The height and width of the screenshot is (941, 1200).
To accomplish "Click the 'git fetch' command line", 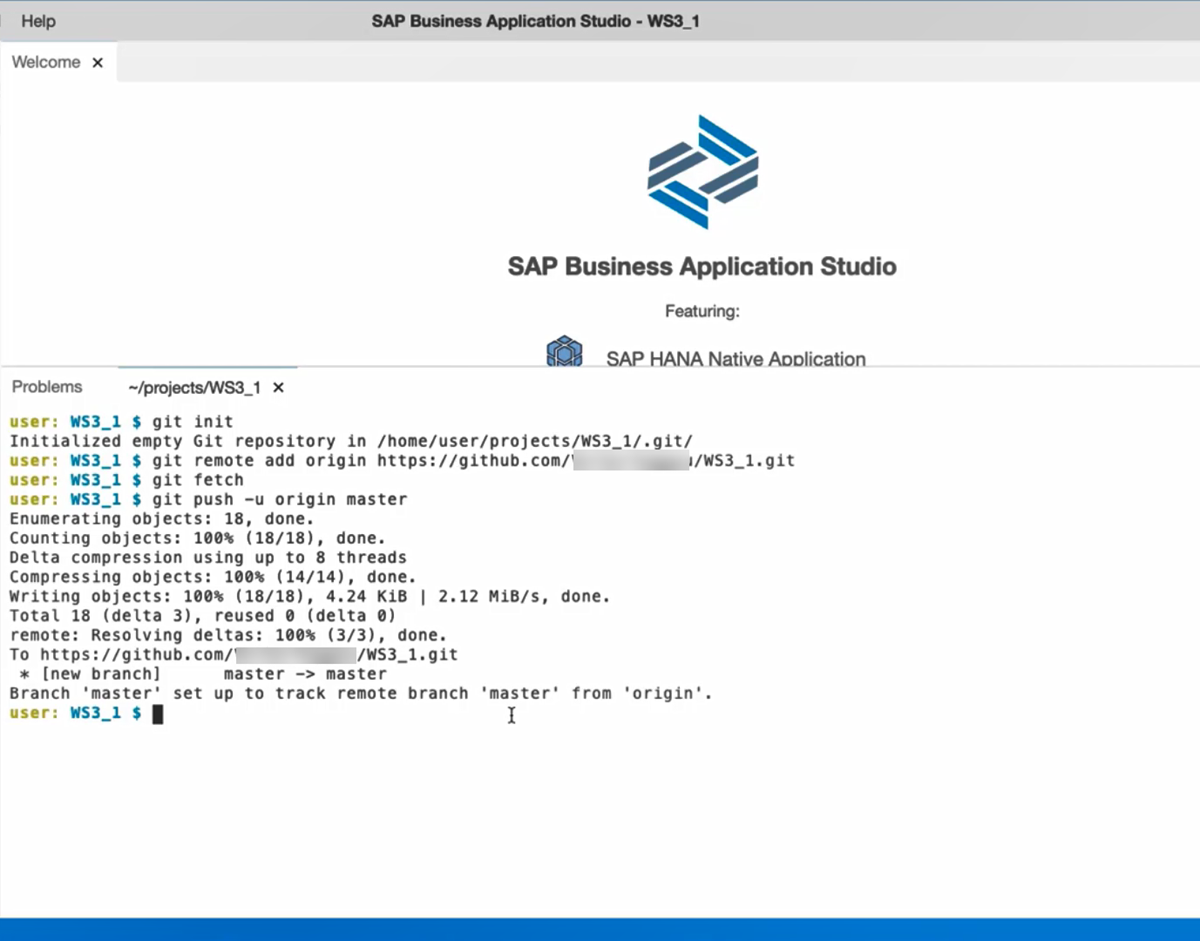I will pos(126,480).
